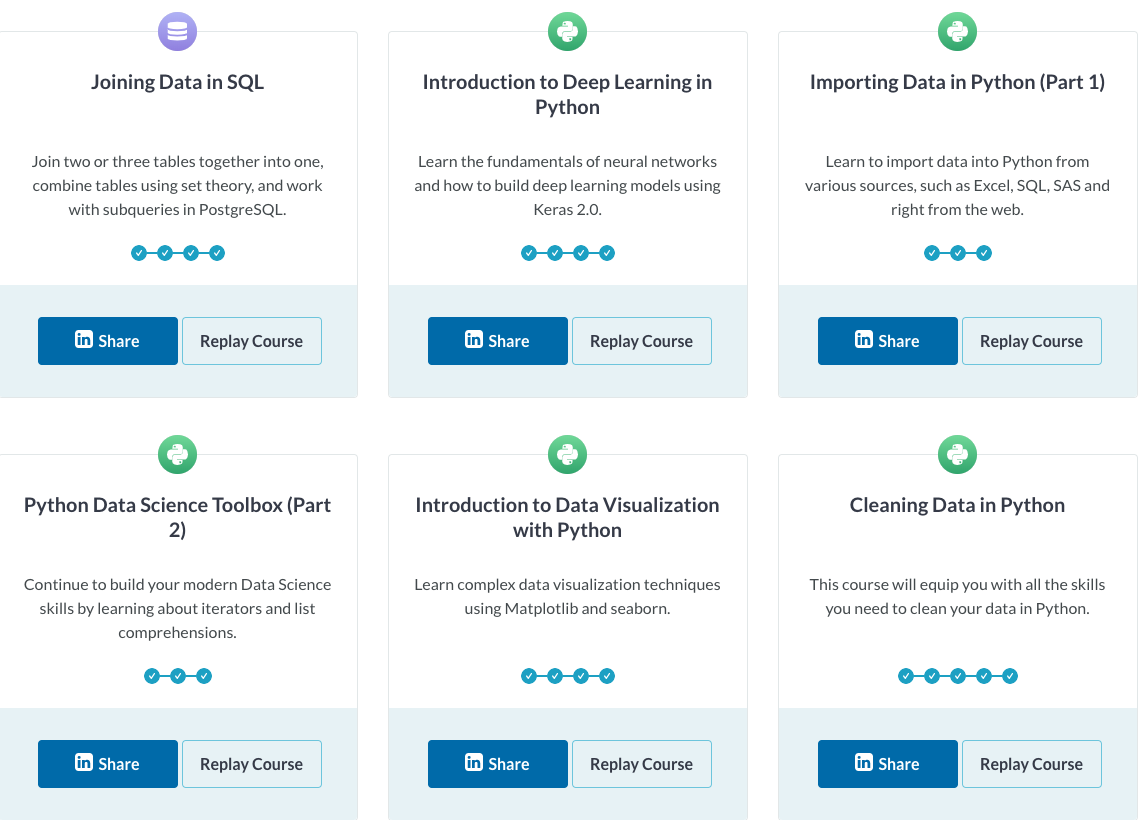
Task: Open Importing Data in Python (Part 1) title
Action: [x=957, y=82]
